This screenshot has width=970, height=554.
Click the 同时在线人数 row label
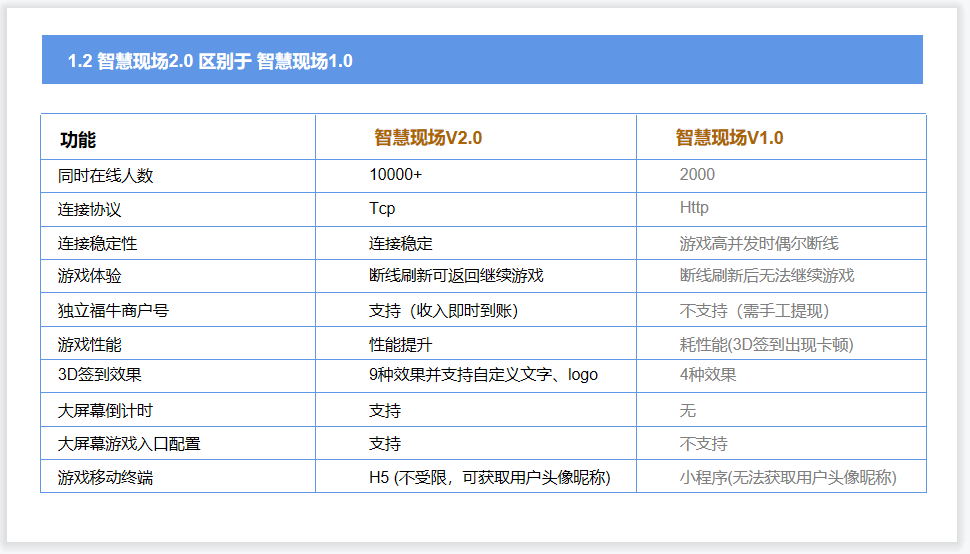coord(106,175)
